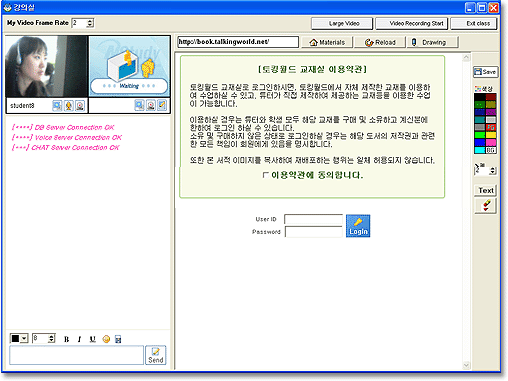Click student8's webcam record icon
The height and width of the screenshot is (381, 508).
(x=80, y=106)
